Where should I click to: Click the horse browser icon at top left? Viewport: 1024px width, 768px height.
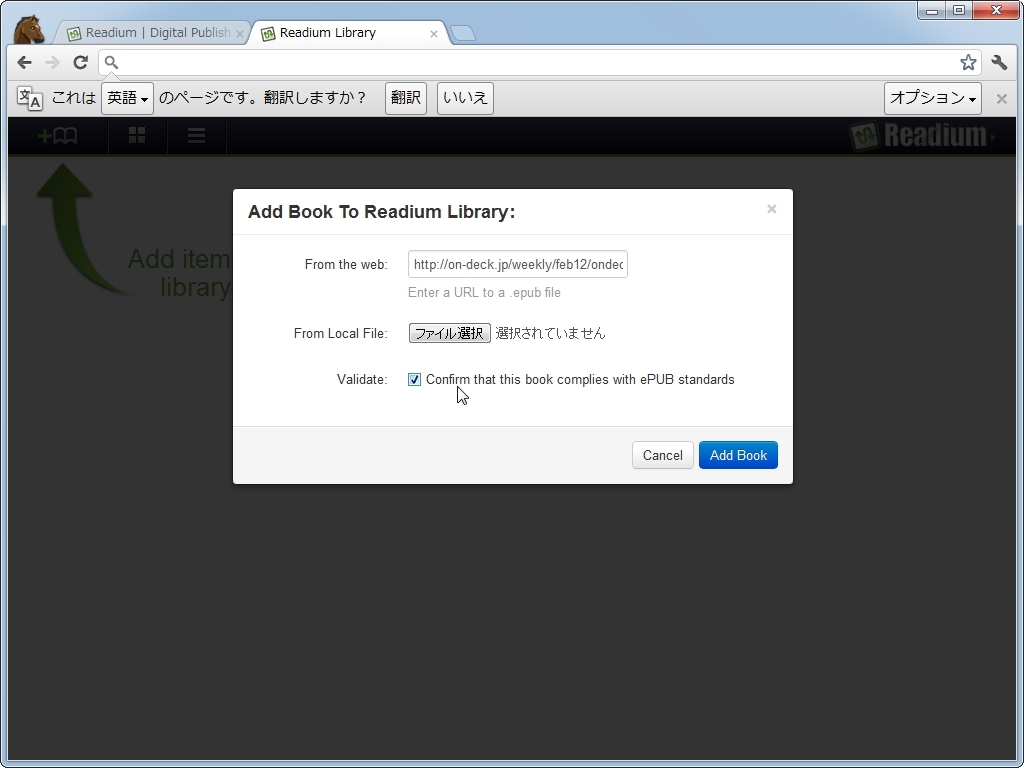[28, 30]
